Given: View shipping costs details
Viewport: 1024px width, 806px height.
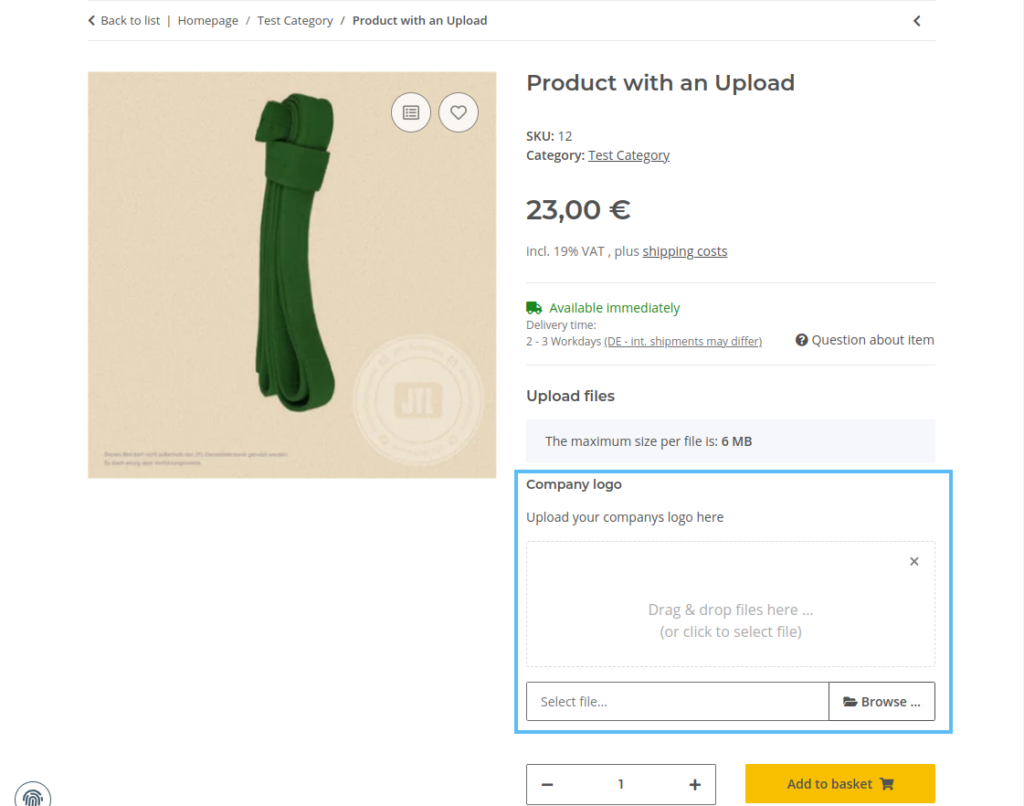Looking at the screenshot, I should [x=684, y=251].
